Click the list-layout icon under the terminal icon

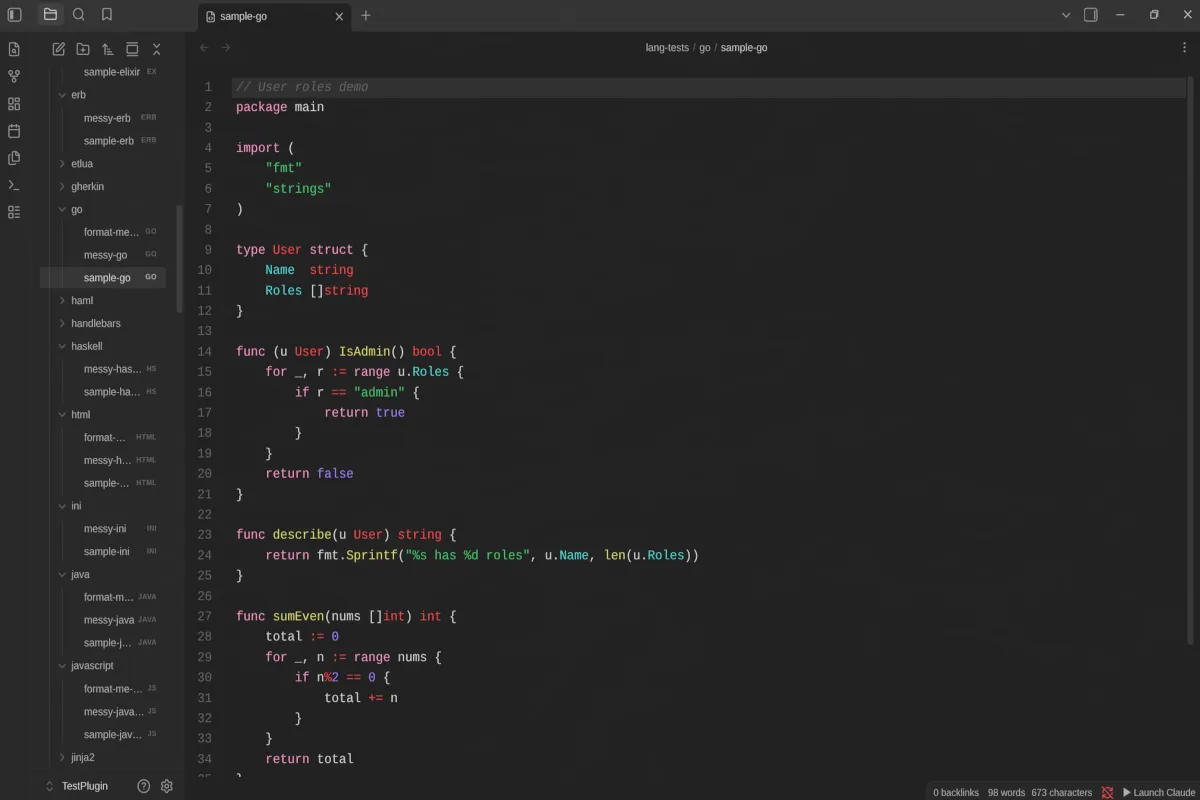point(14,212)
